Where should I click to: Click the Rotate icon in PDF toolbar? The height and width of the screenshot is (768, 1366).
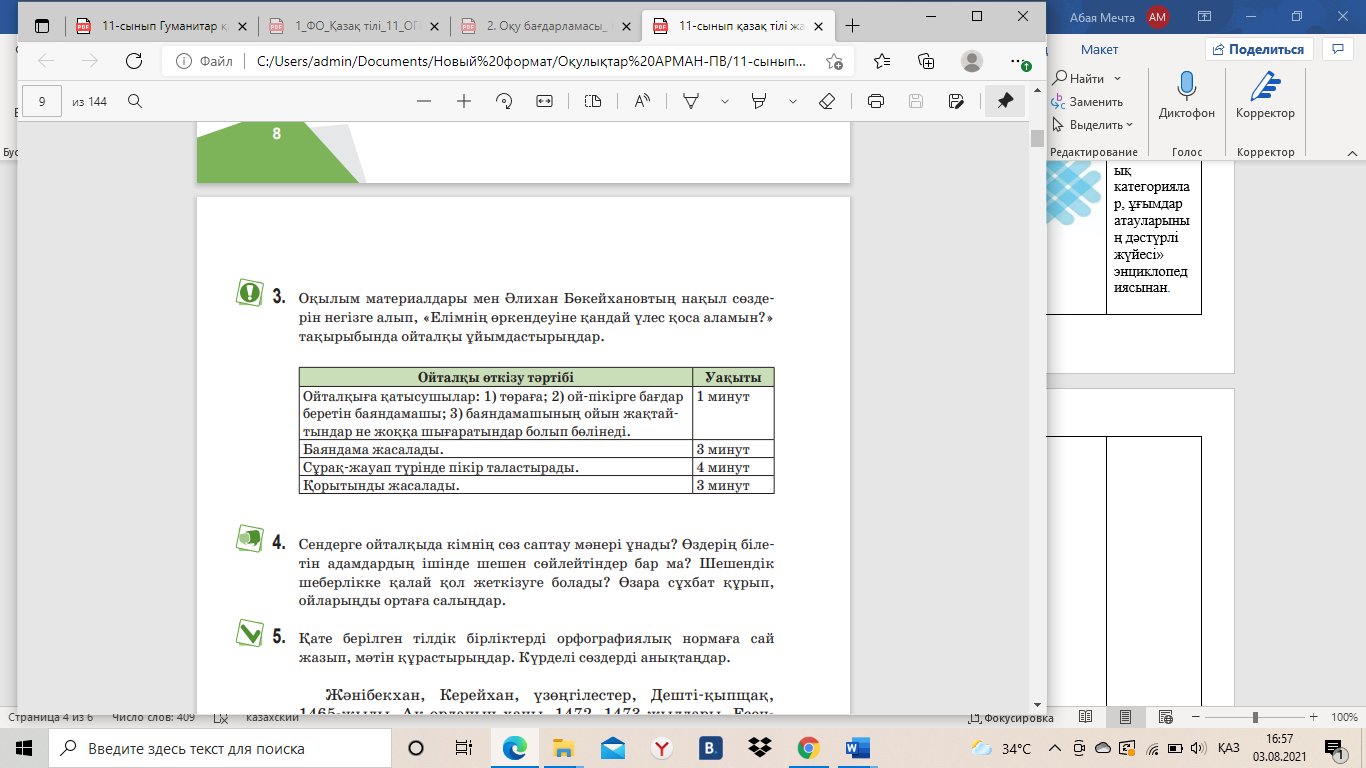coord(504,101)
